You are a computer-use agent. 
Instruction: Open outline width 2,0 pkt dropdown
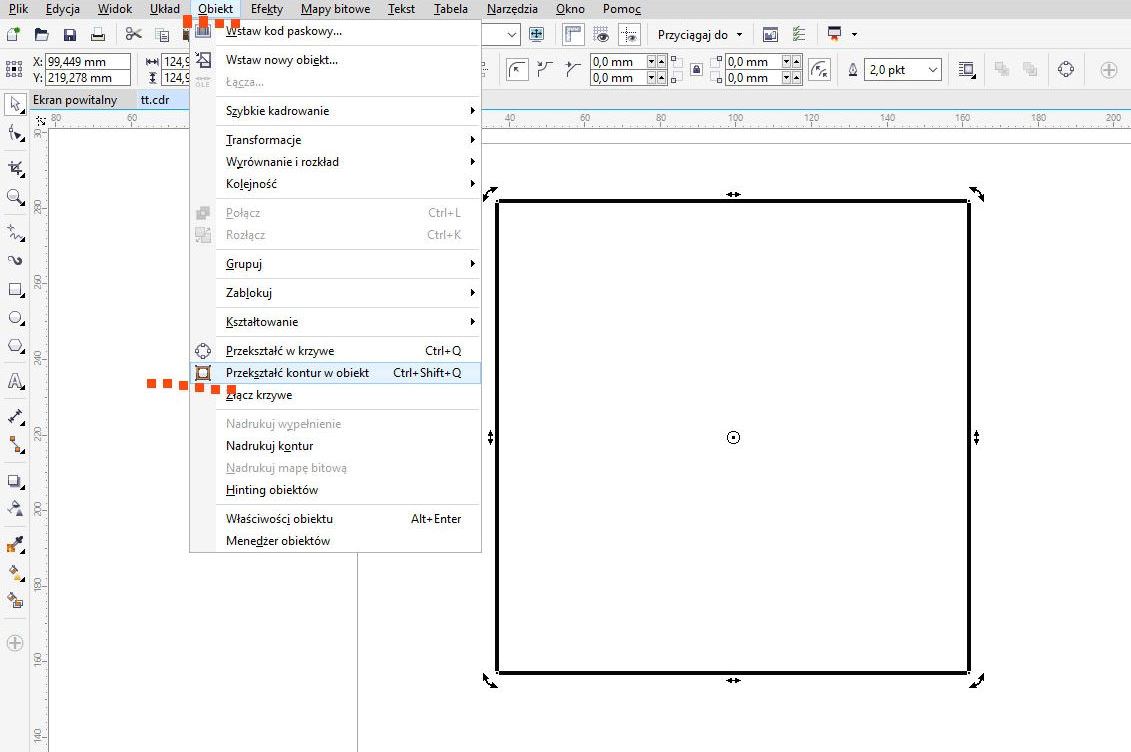click(933, 70)
